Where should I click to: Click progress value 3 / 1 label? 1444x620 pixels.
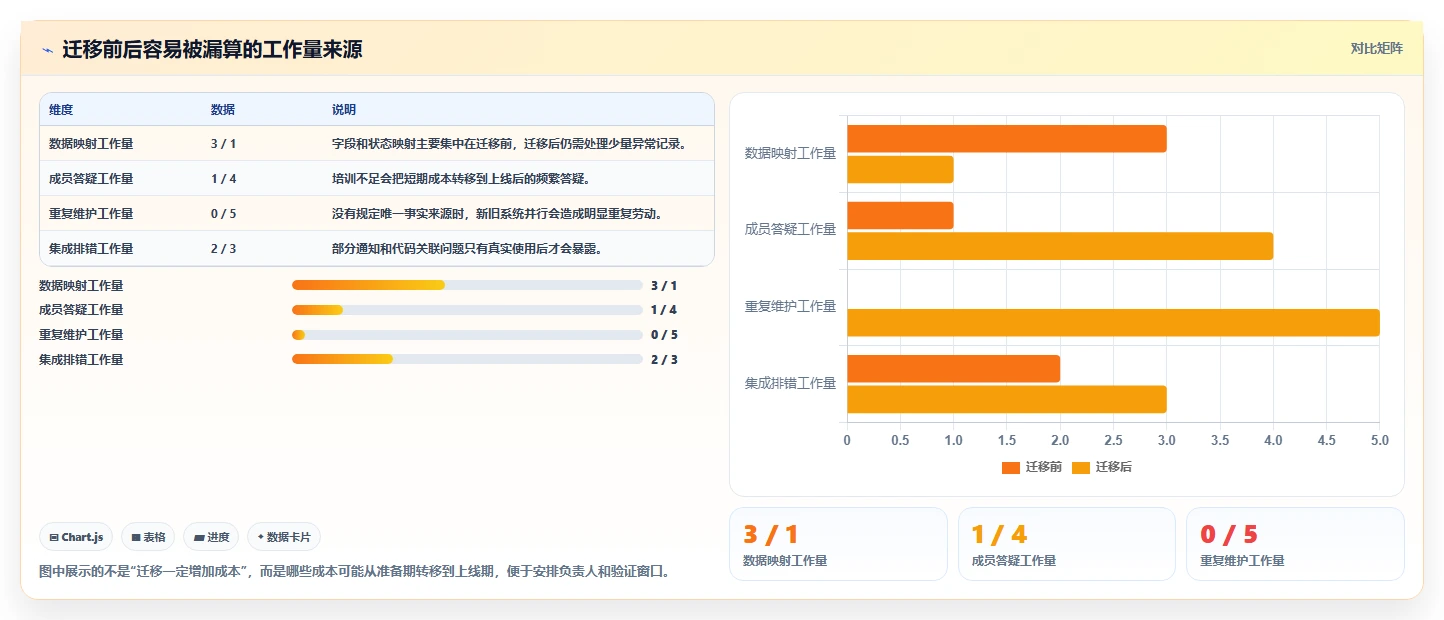(x=664, y=286)
